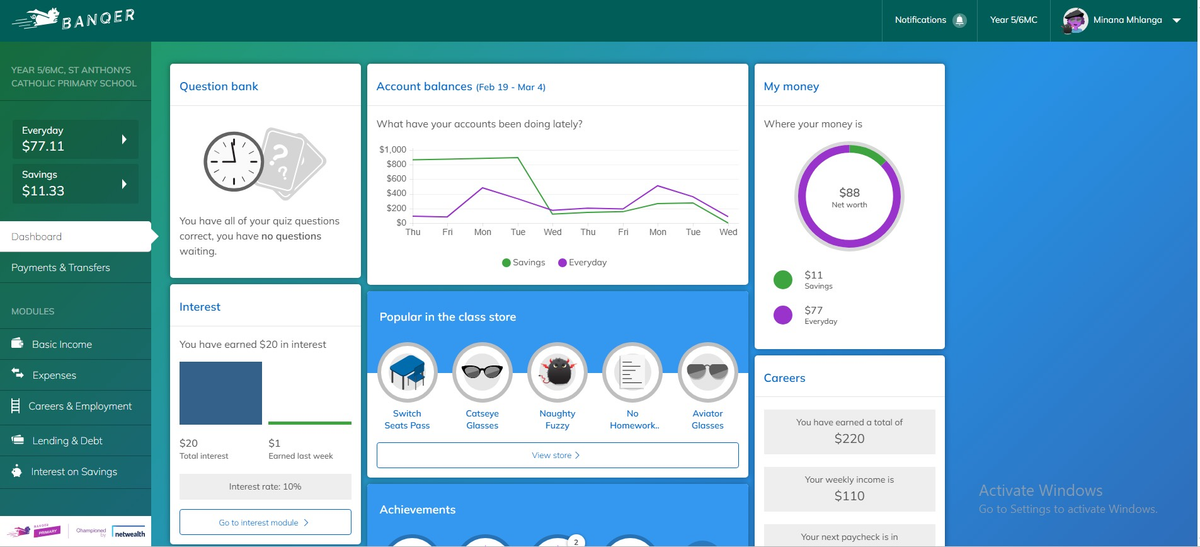
Task: Click the View store button
Action: click(557, 455)
